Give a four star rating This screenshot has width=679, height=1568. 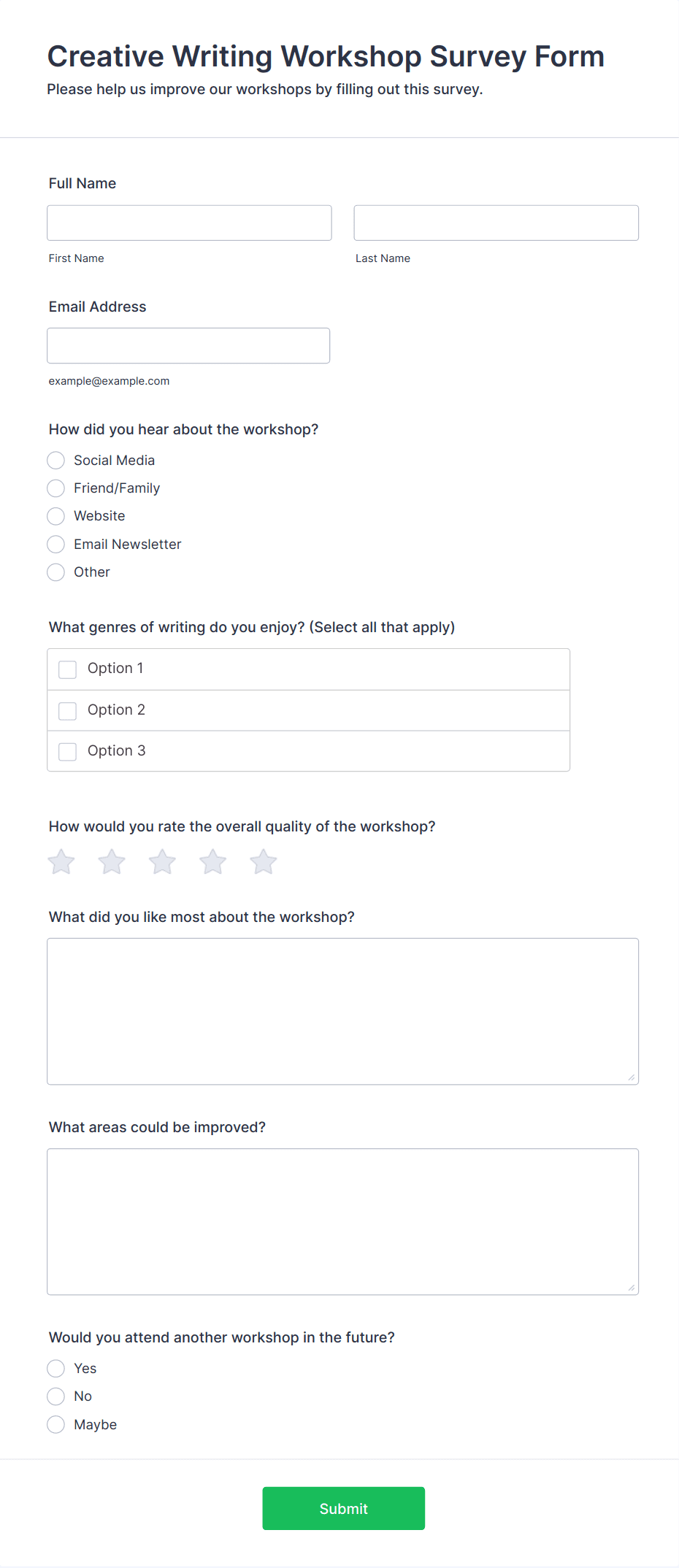click(212, 862)
